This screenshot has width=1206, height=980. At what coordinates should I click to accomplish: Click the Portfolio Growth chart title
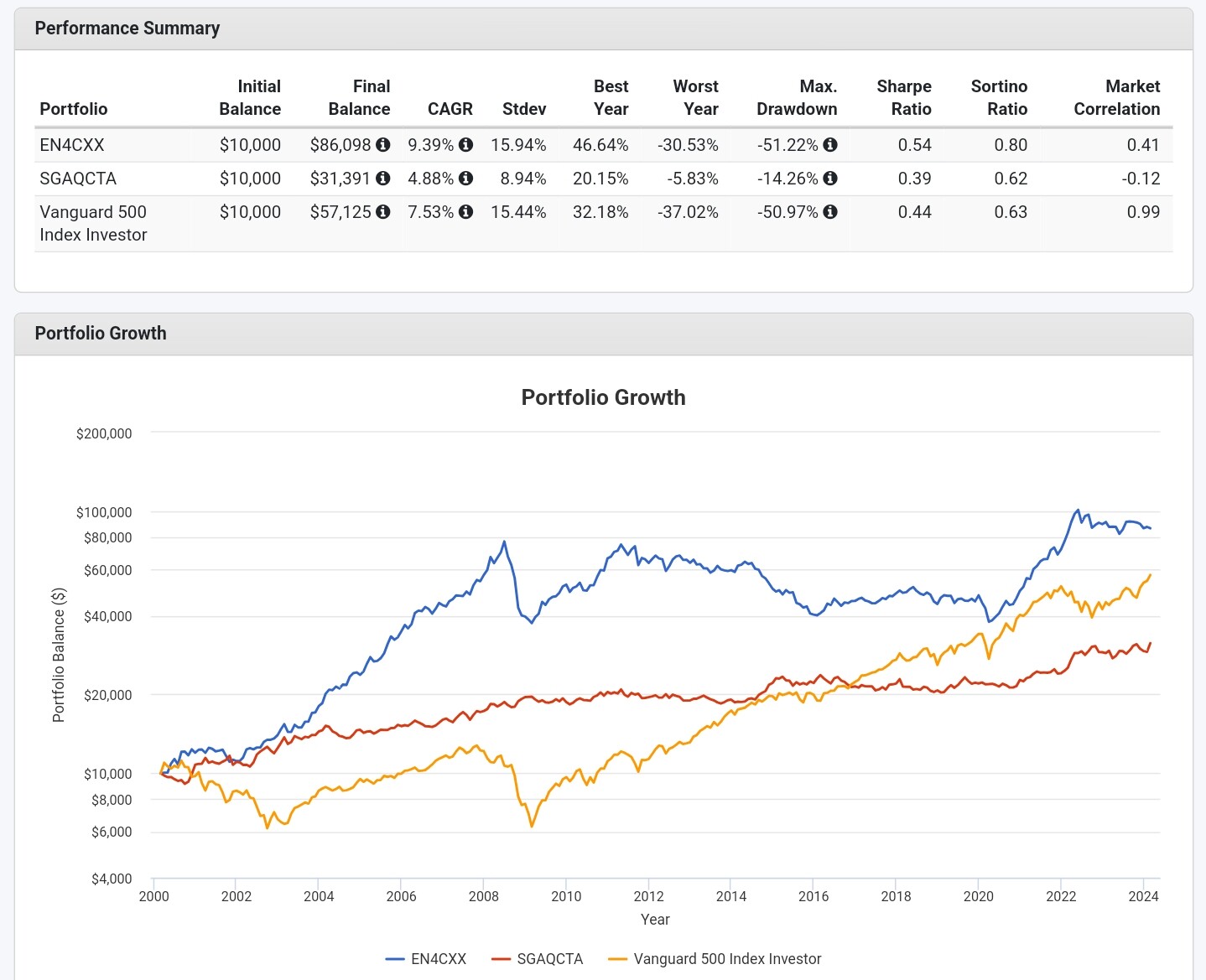tap(603, 397)
